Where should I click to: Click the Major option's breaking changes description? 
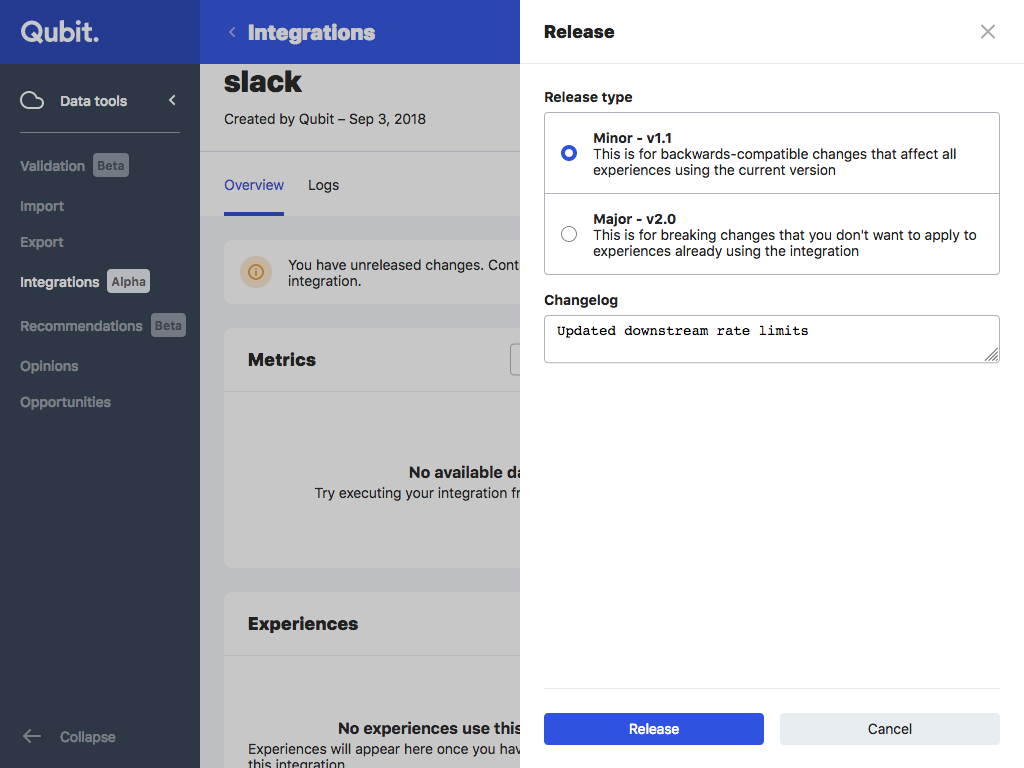click(784, 243)
